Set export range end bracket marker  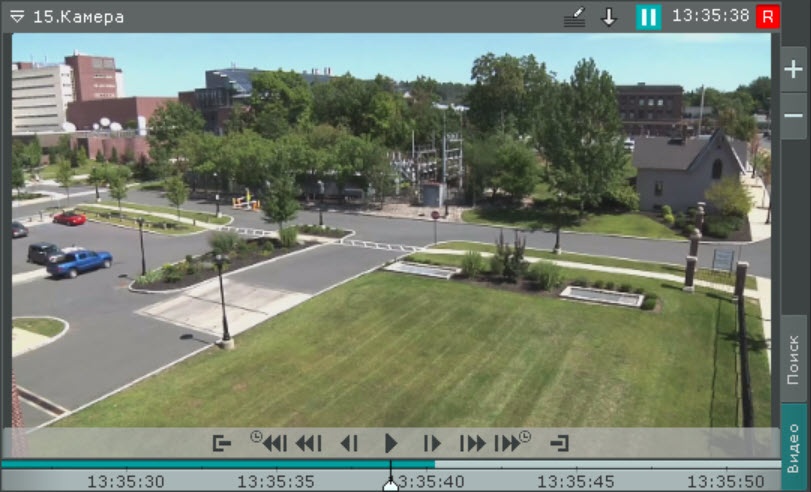pos(559,443)
